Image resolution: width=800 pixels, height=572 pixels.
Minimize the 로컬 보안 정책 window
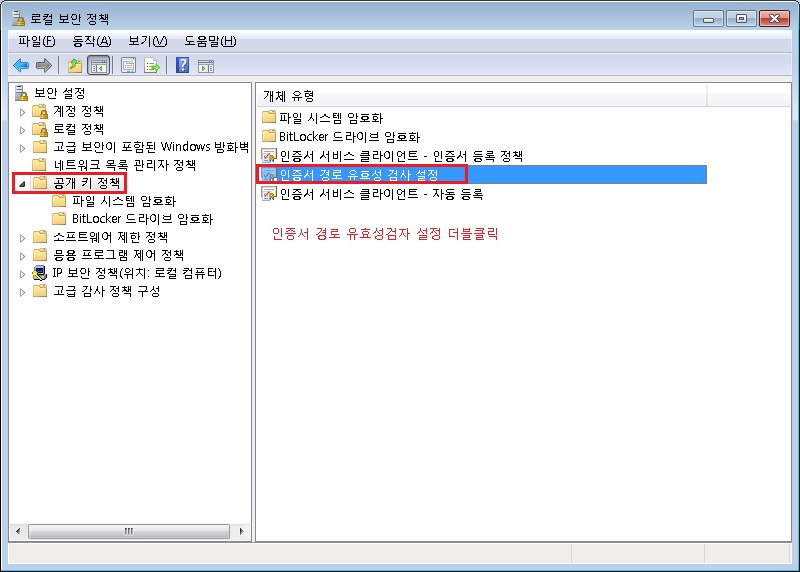[708, 19]
